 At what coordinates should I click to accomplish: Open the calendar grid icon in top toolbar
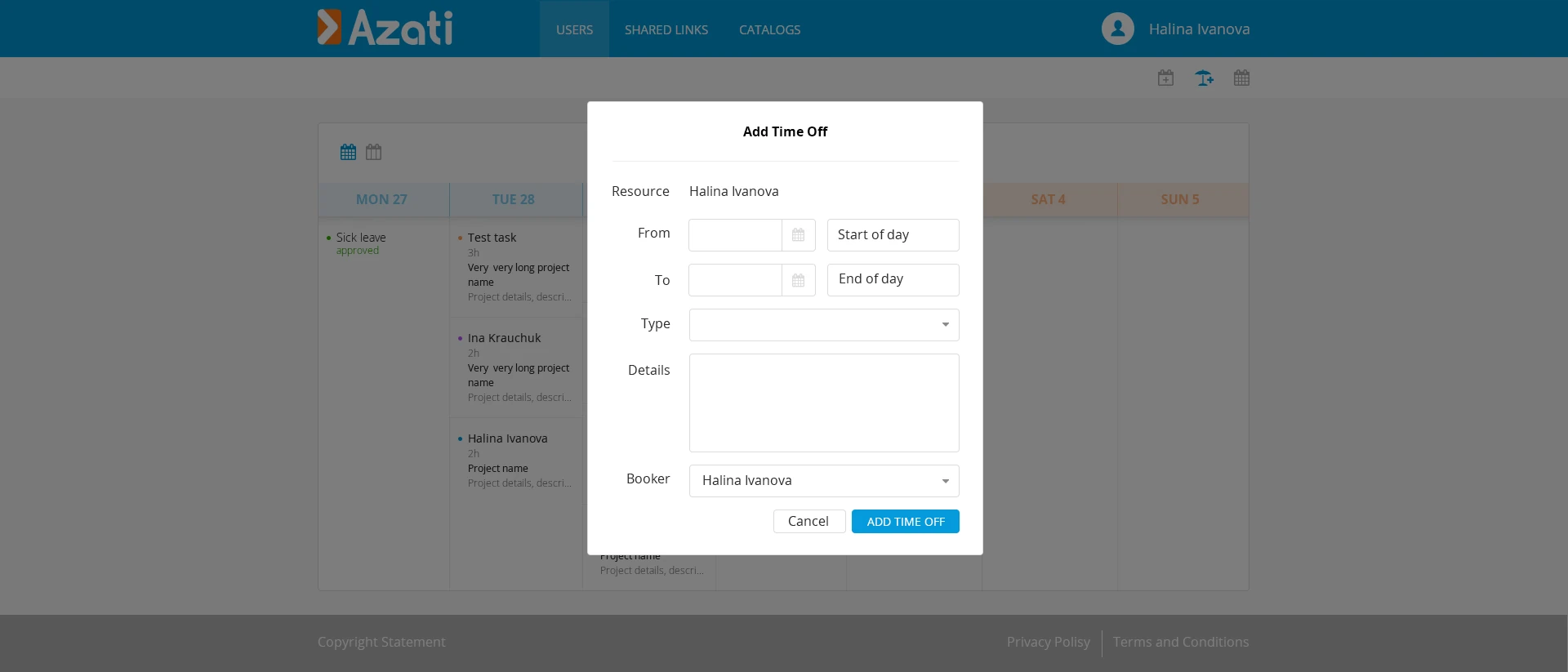coord(1241,78)
